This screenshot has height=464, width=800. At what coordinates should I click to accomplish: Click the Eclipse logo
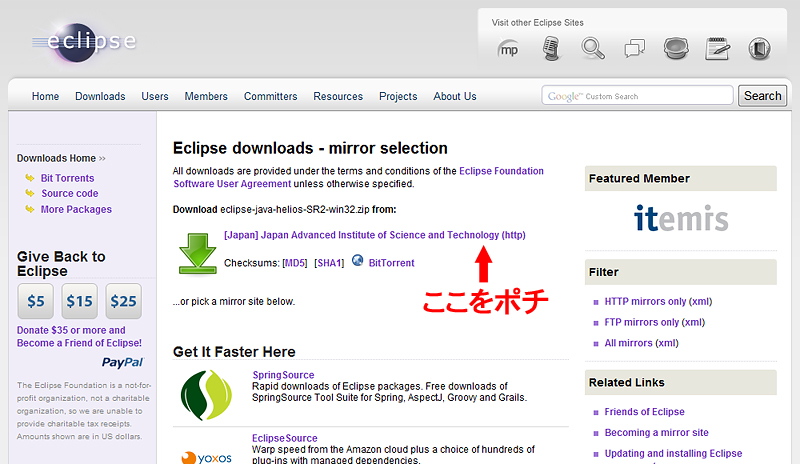[x=84, y=42]
